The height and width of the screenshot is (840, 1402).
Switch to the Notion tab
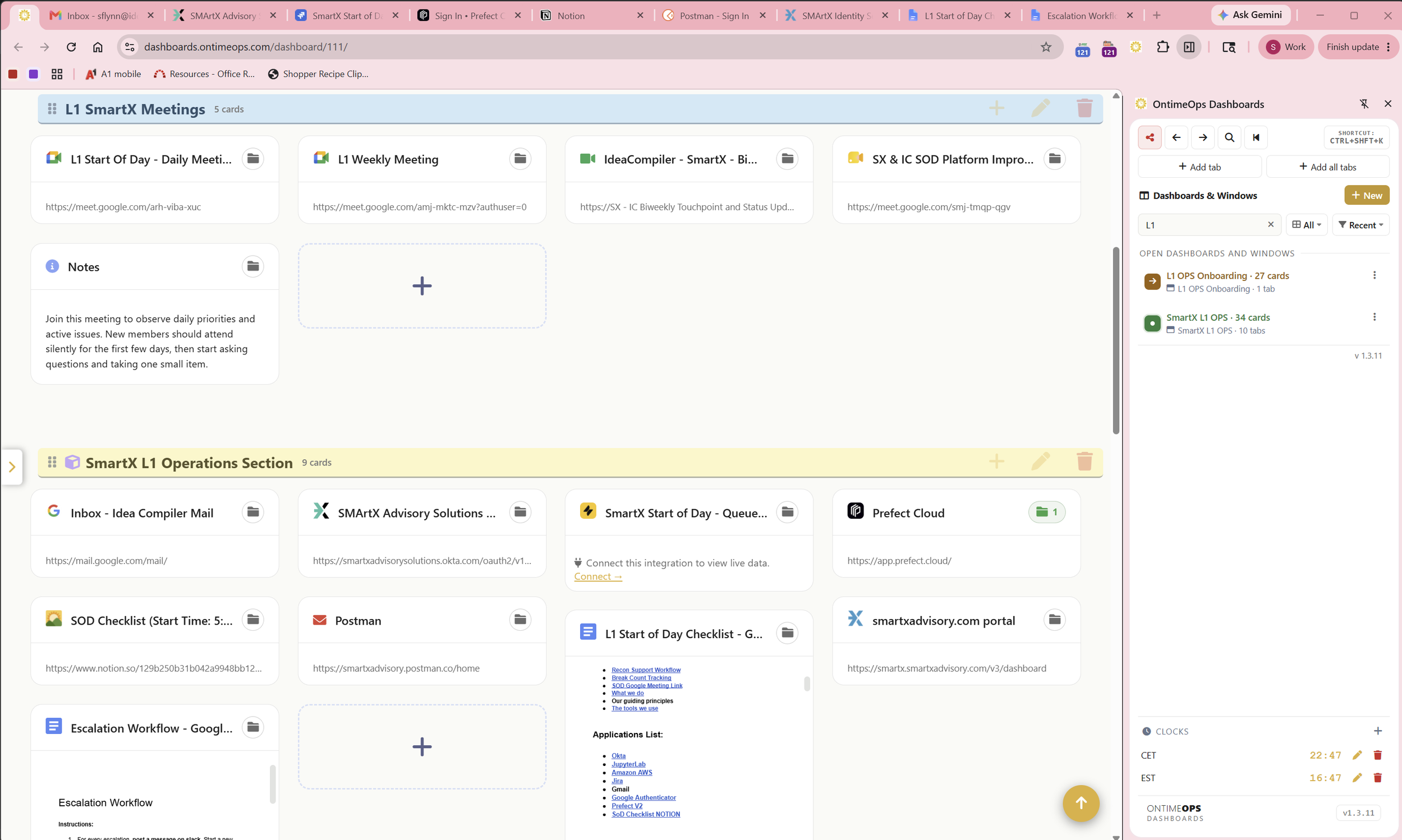tap(593, 16)
